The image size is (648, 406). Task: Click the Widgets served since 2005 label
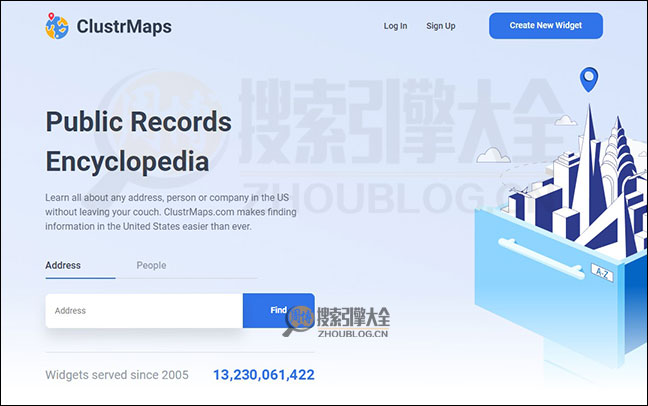tap(117, 375)
